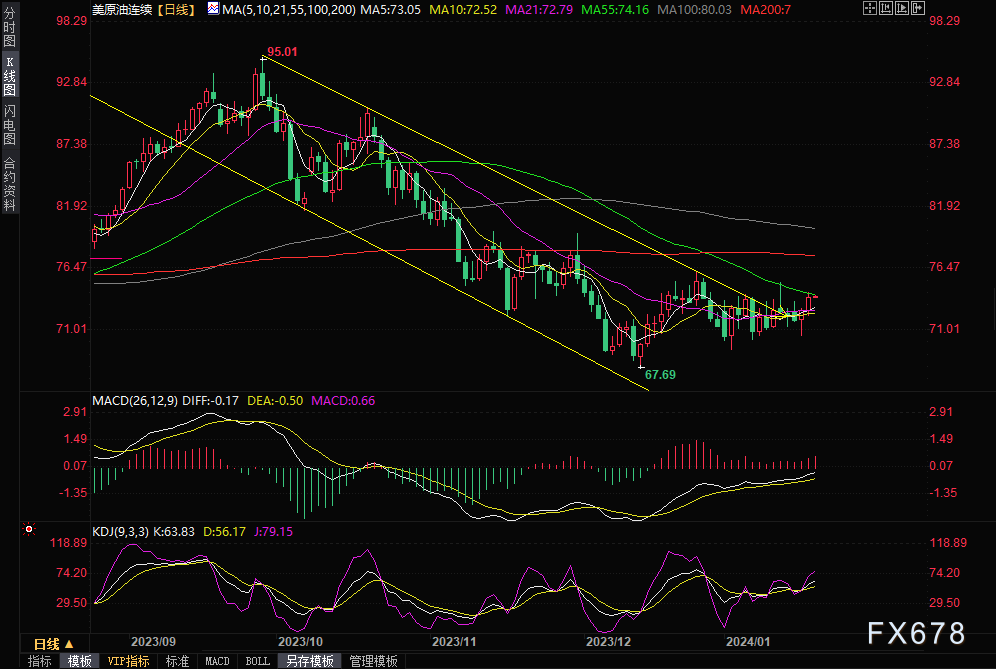
Task: Toggle the crosshair cursor icon
Action: (870, 8)
